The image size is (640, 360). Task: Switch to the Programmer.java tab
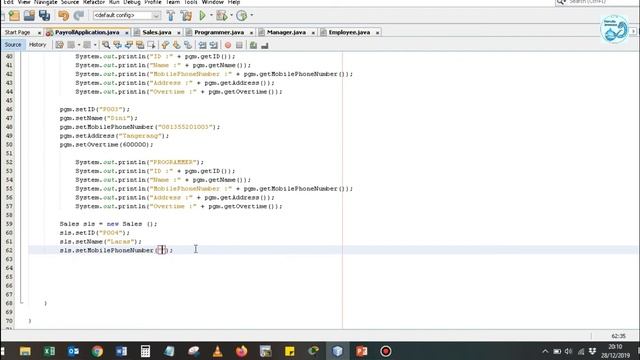pyautogui.click(x=219, y=32)
